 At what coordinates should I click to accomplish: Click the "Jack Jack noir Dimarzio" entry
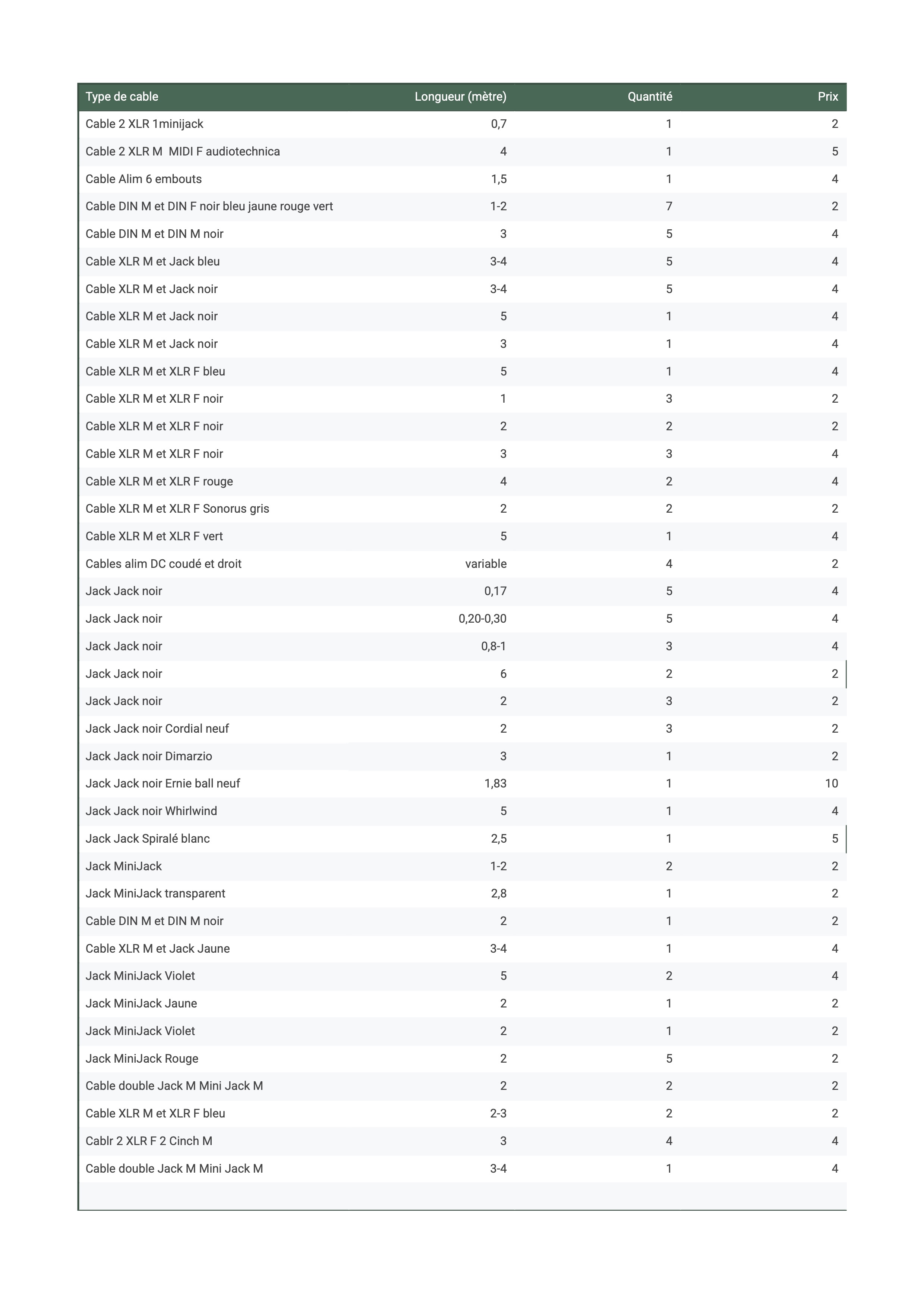[x=149, y=757]
